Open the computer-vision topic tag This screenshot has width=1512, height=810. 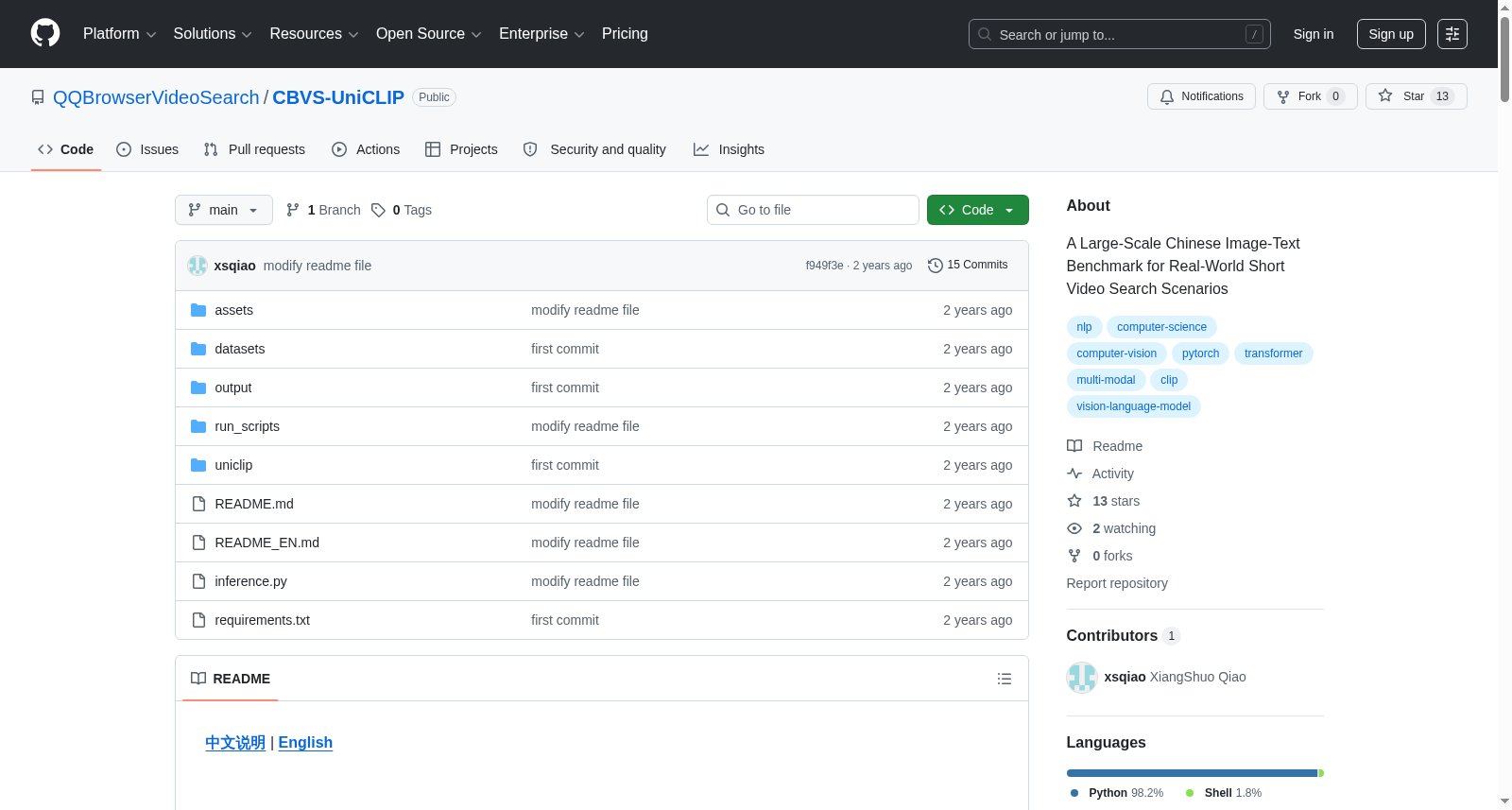coord(1116,353)
